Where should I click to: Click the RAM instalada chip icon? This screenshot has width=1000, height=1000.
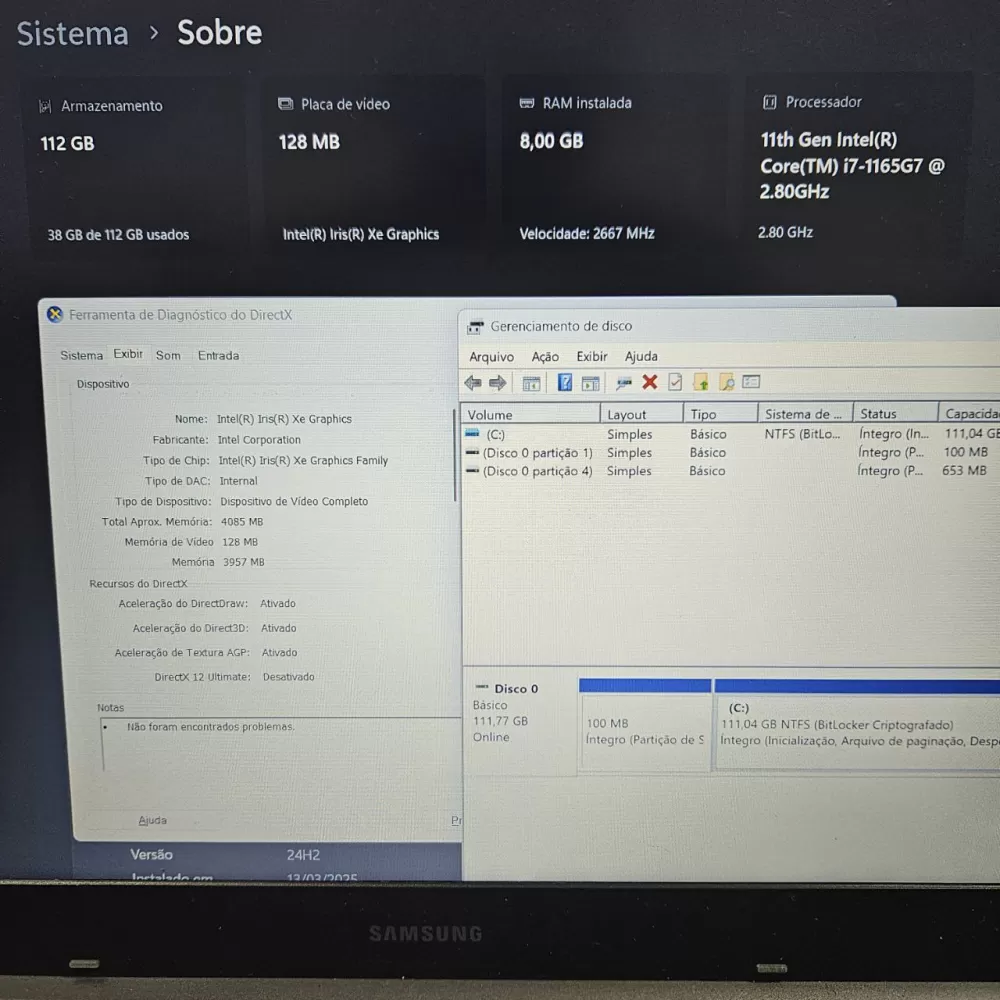(527, 103)
